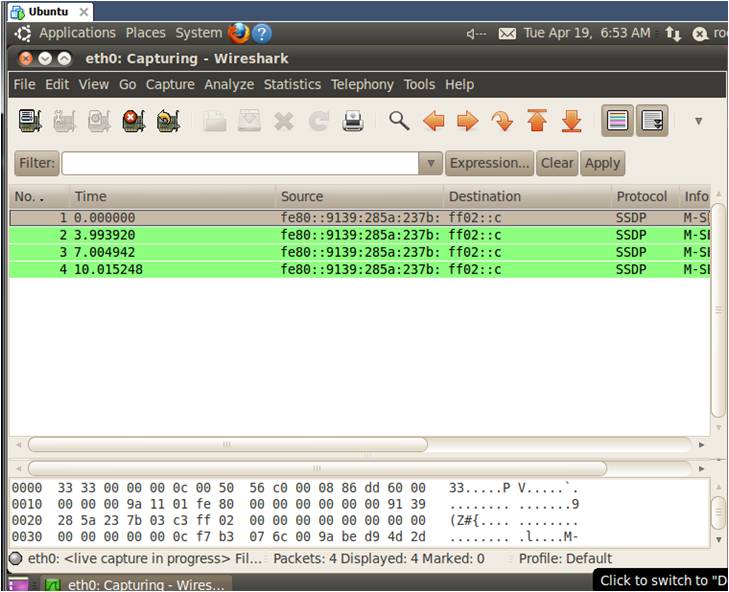This screenshot has height=592, width=729.
Task: Open the Places menu
Action: pos(146,33)
